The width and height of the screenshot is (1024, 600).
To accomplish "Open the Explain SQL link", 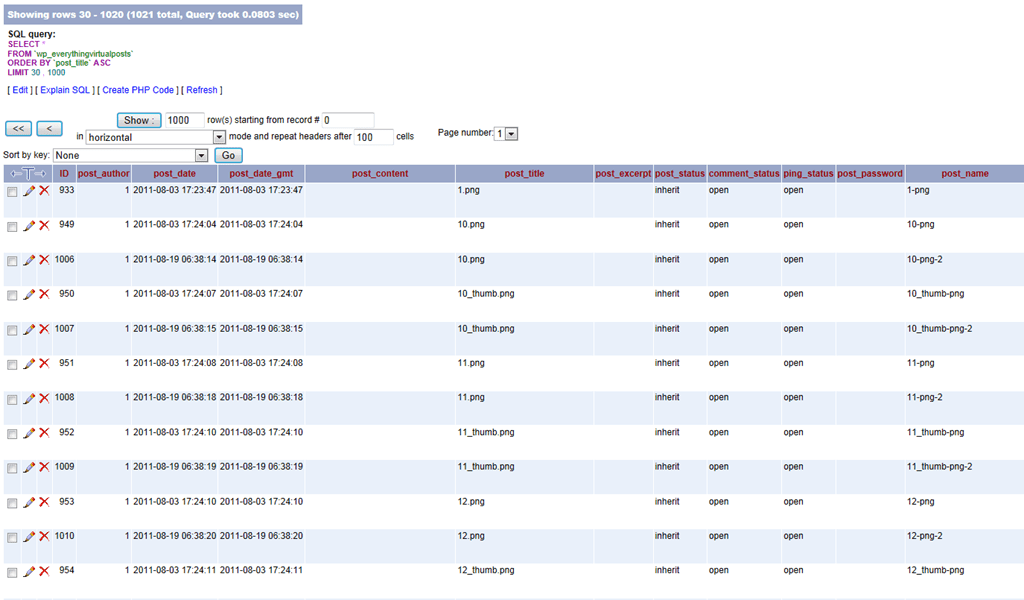I will pos(65,90).
